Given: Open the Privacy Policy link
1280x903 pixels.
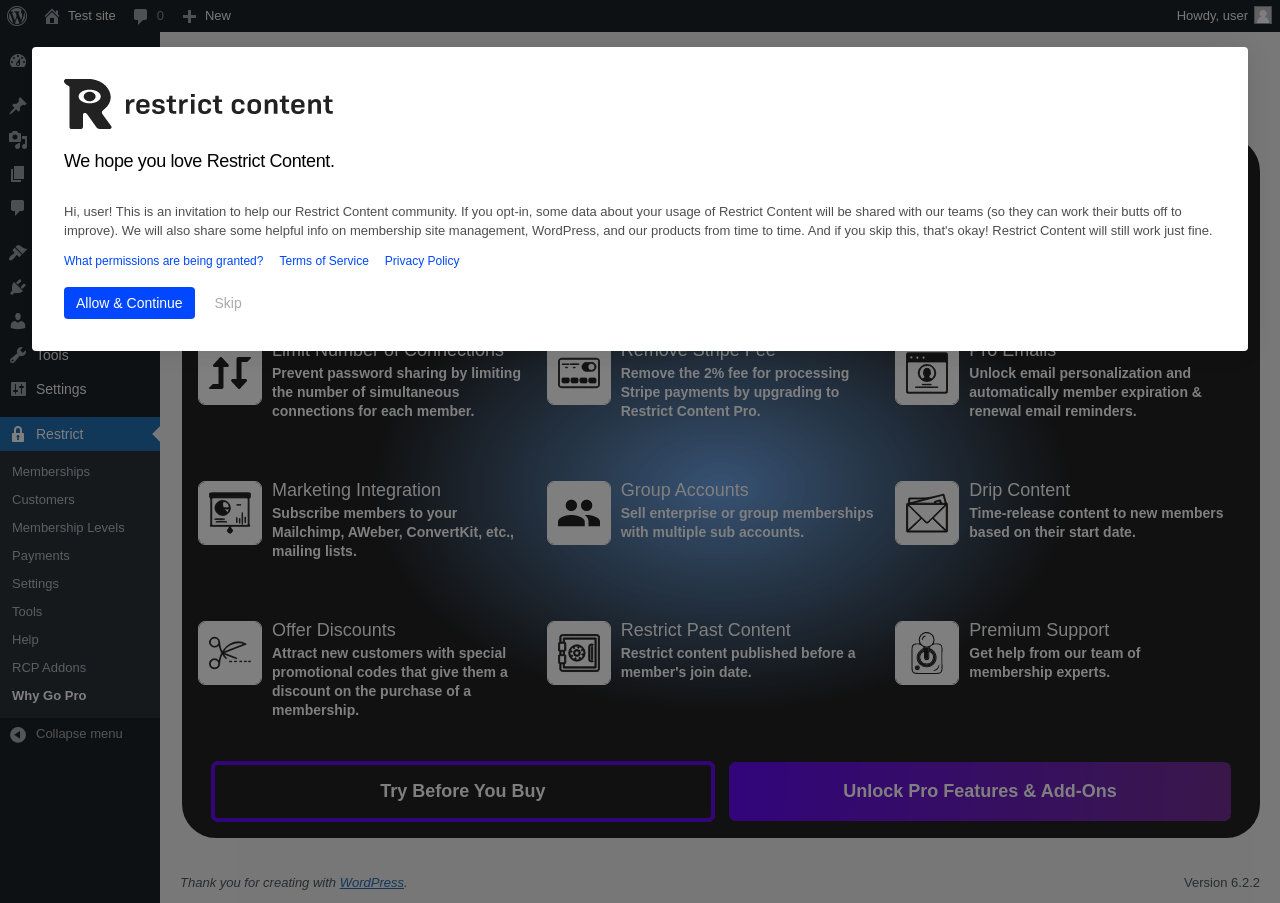Looking at the screenshot, I should click(422, 261).
